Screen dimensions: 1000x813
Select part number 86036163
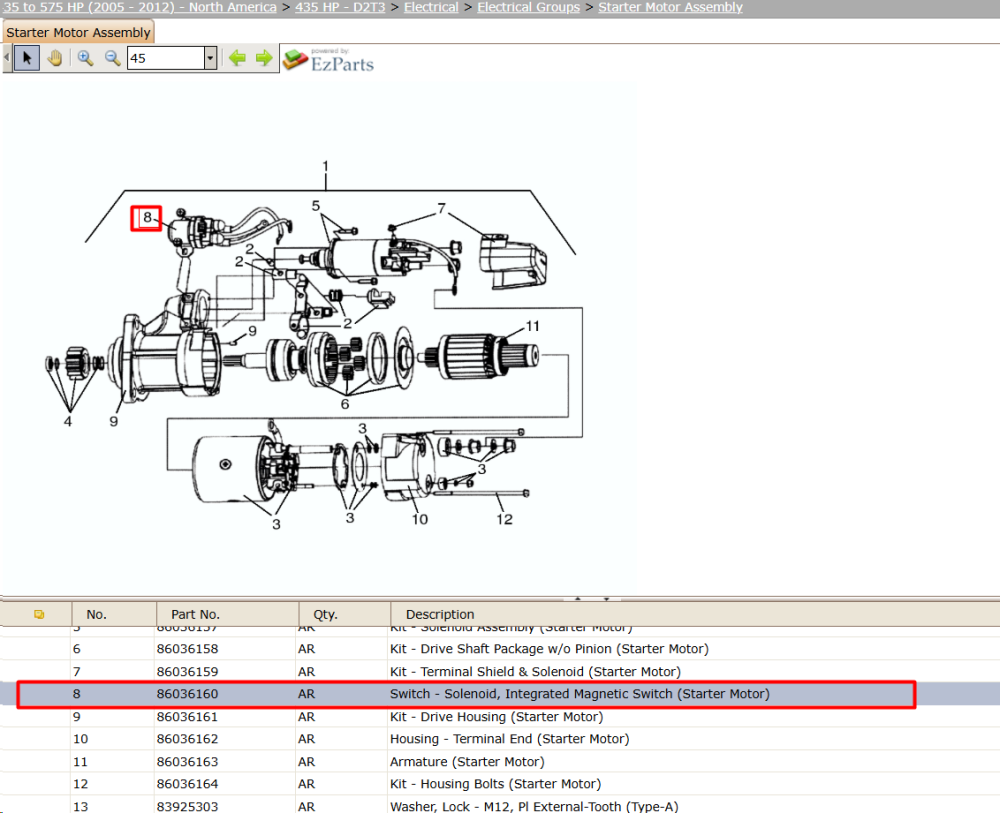(188, 762)
